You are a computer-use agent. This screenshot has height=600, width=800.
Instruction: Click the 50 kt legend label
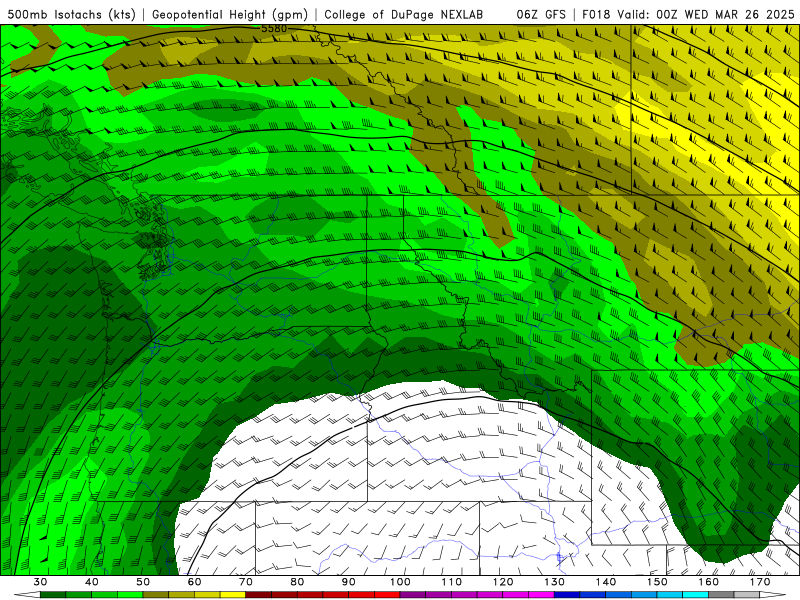click(143, 582)
